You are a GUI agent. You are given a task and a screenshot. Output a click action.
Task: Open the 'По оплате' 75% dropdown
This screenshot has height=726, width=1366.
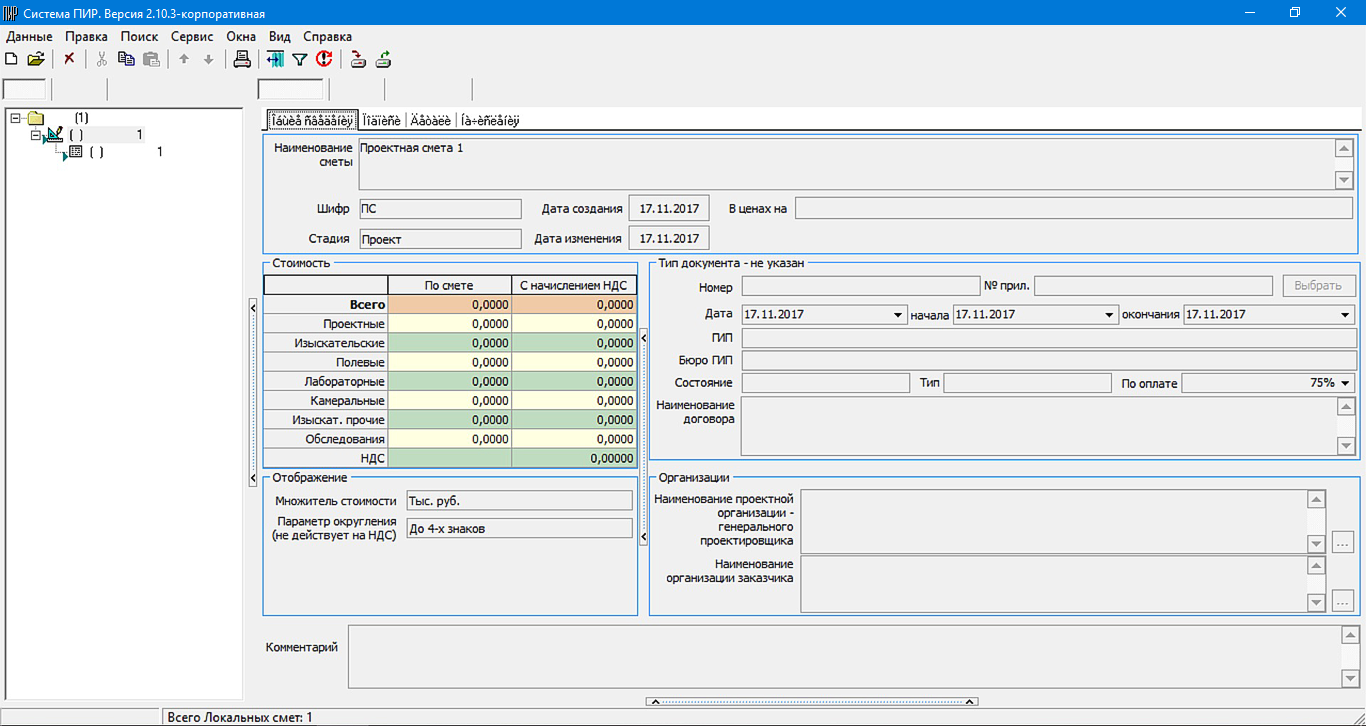(x=1346, y=383)
